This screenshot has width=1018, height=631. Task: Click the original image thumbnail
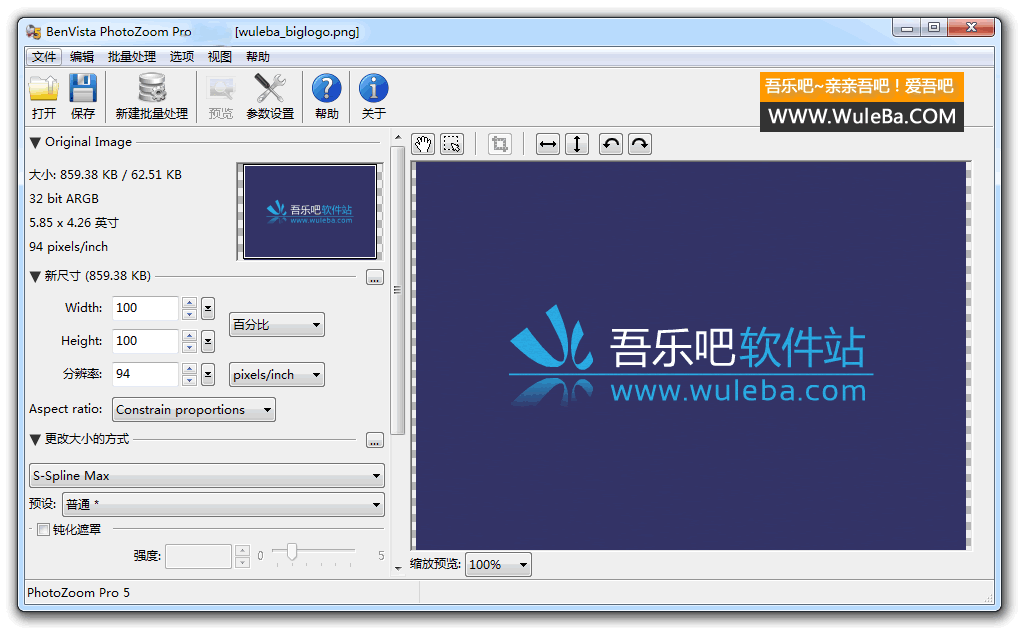[310, 212]
